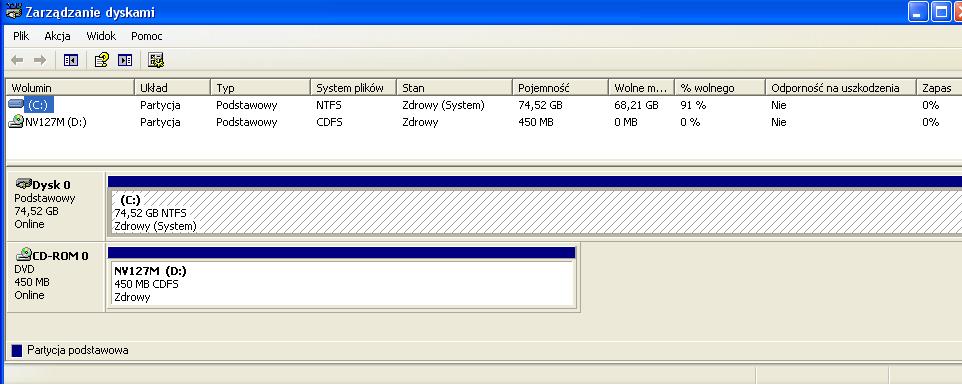Click the Zarządzanie dyskami title bar icon

click(13, 11)
